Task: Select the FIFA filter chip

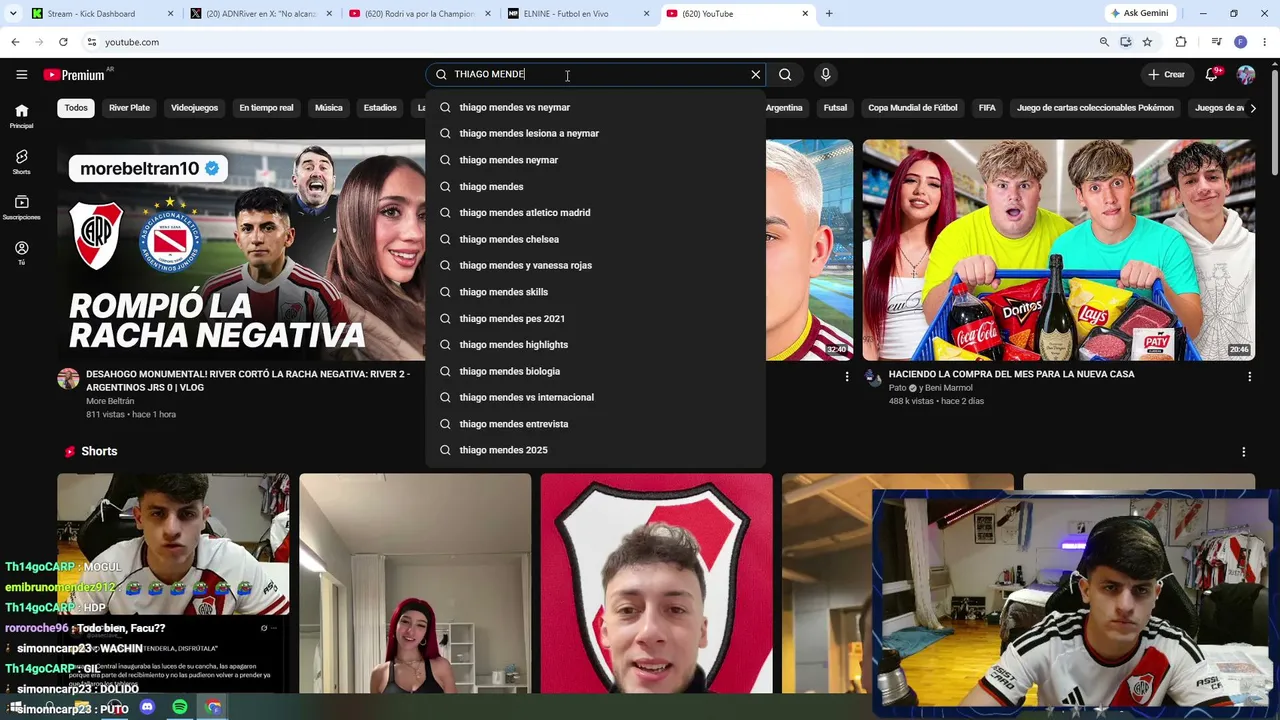Action: click(x=987, y=108)
